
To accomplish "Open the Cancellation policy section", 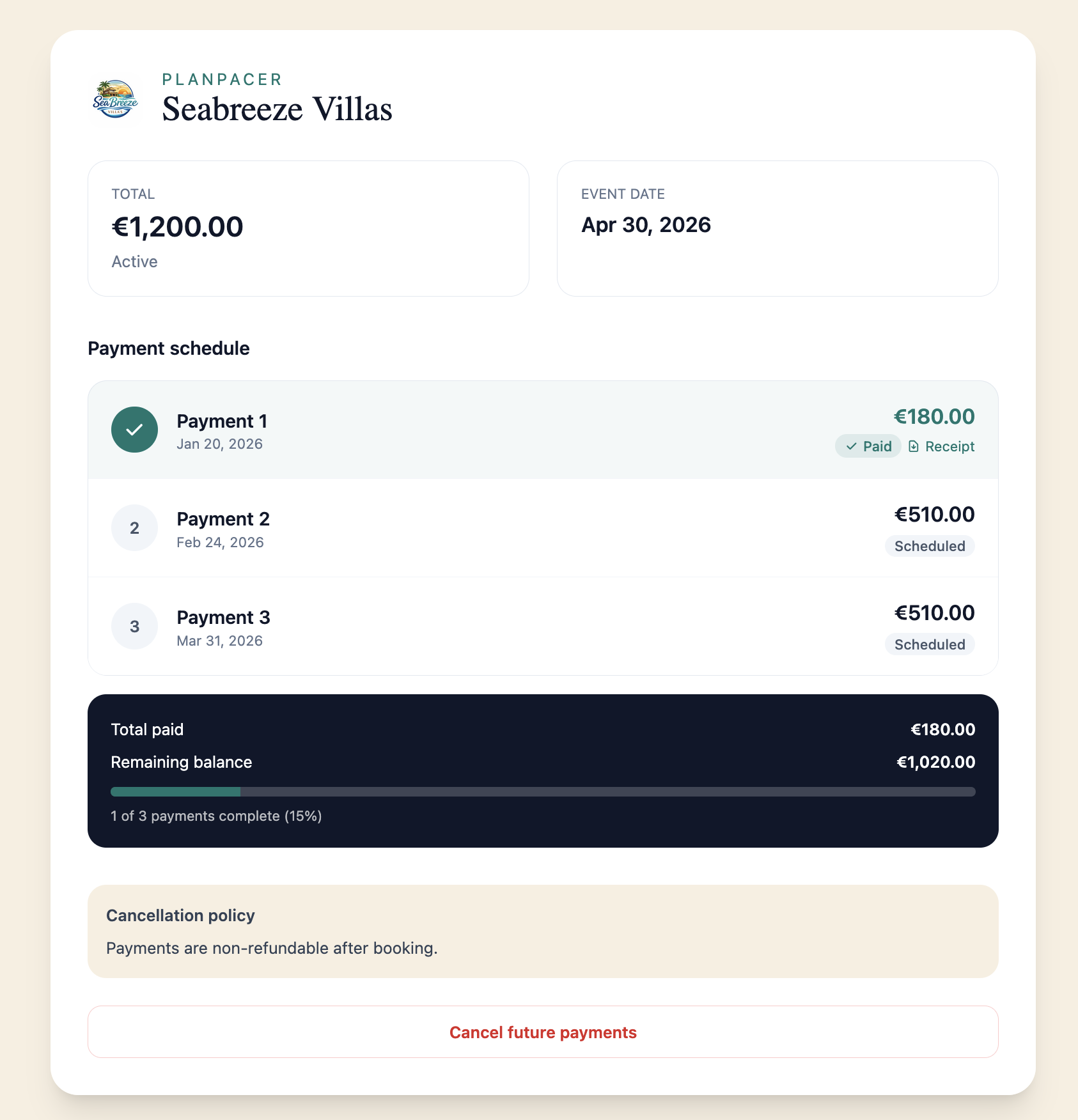I will (x=181, y=915).
